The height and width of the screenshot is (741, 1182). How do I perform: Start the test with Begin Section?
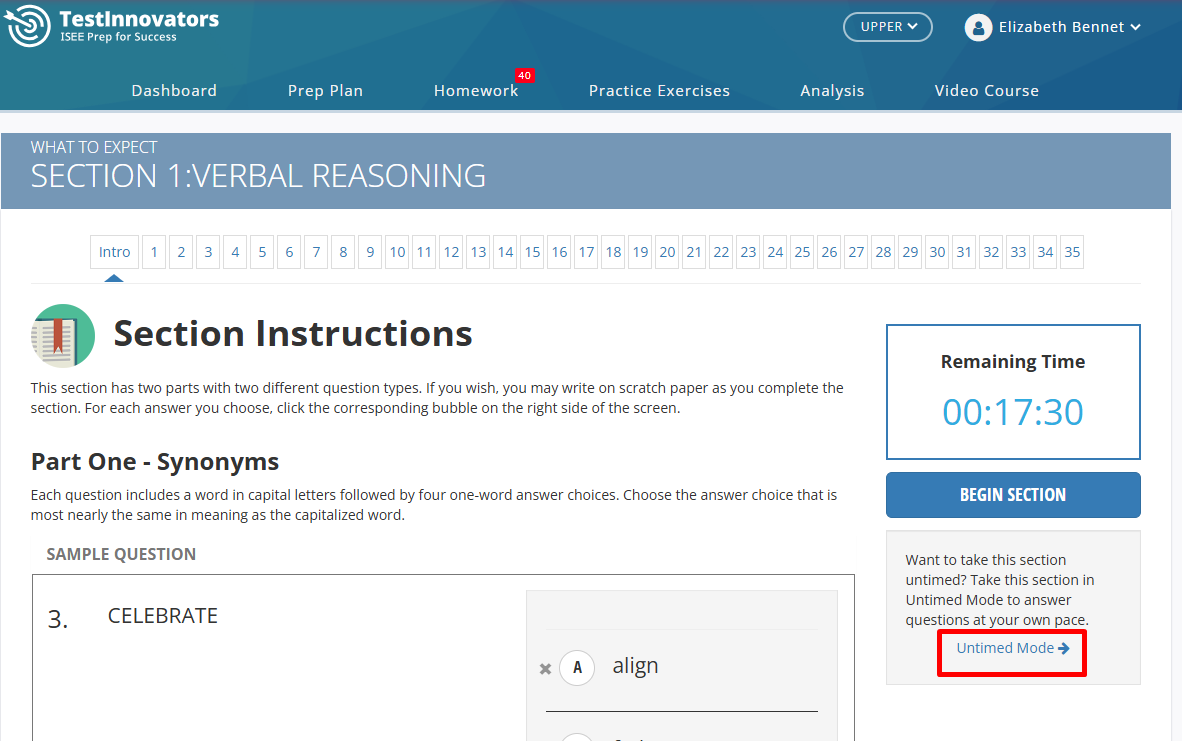point(1012,495)
